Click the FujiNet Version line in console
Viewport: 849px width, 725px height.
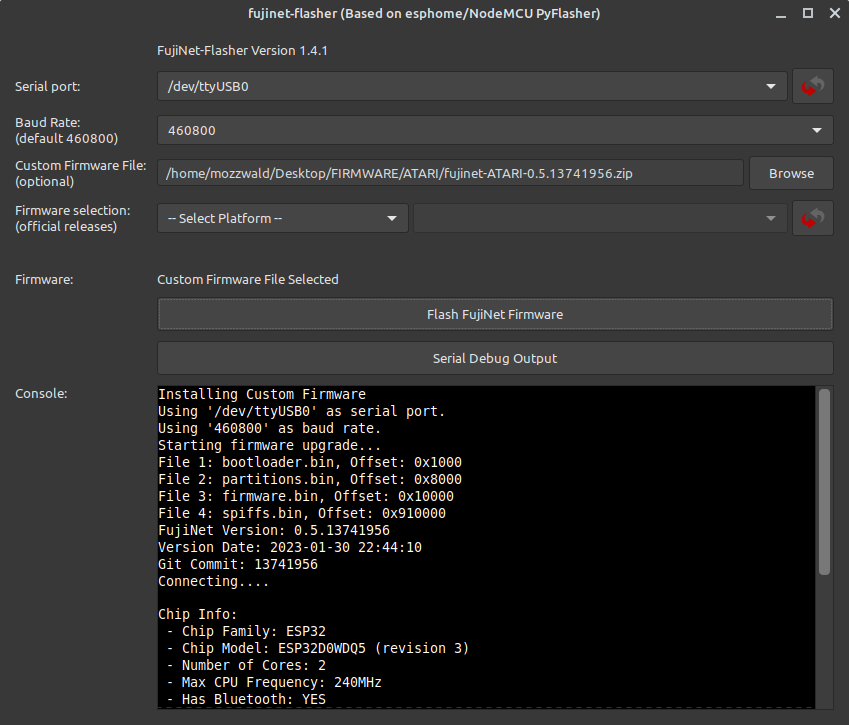pos(273,530)
